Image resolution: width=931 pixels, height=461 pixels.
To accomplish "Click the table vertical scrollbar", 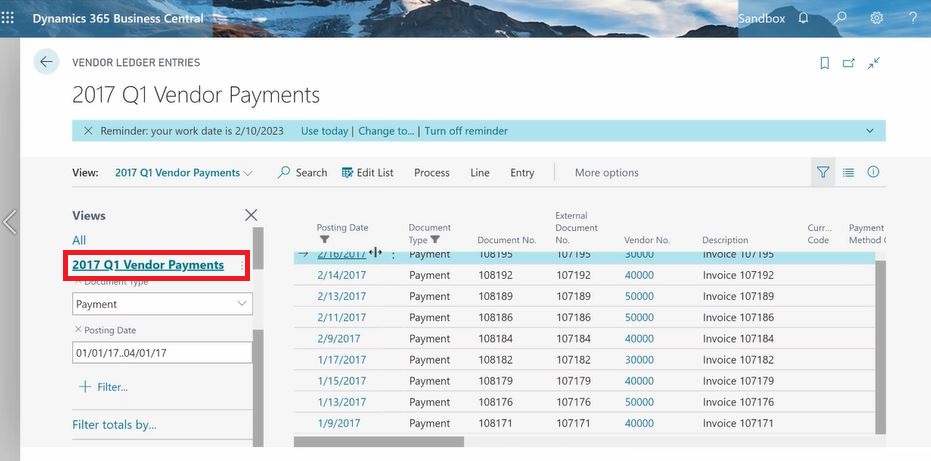I will point(881,347).
